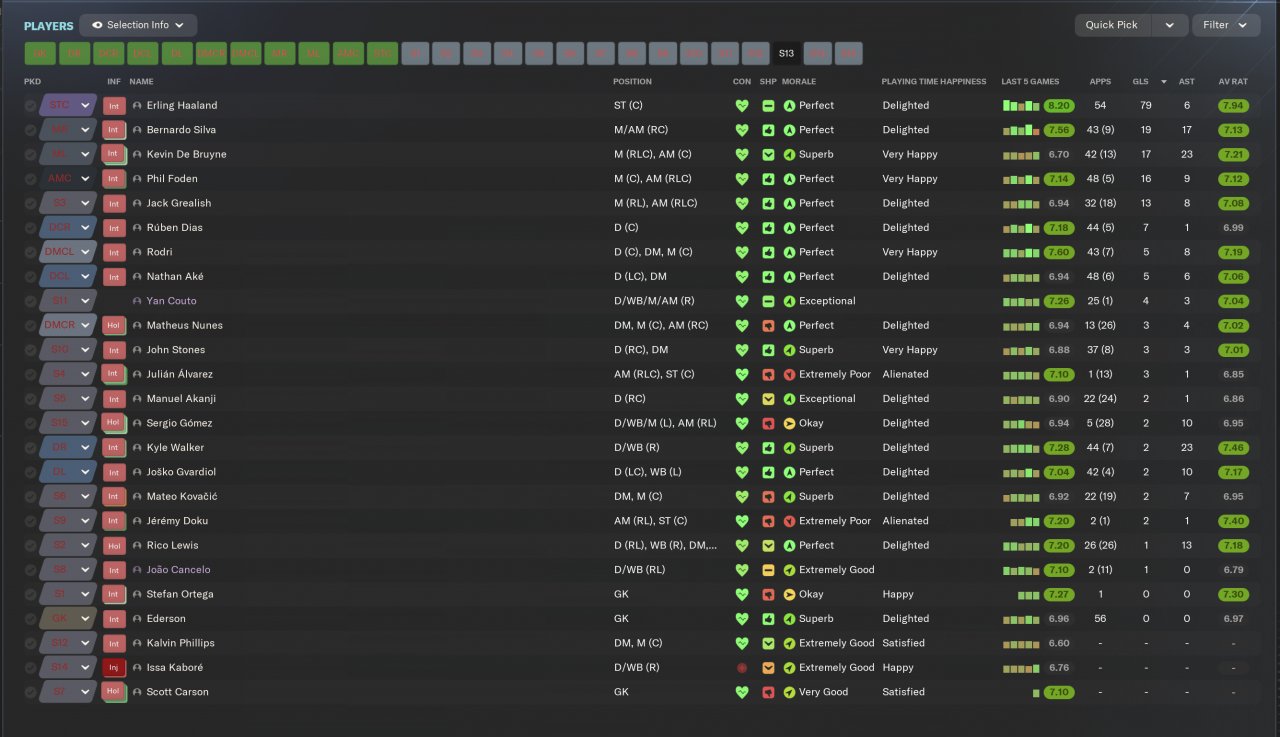Open Joško Gvardiol's player profile
This screenshot has height=737, width=1280.
[182, 472]
